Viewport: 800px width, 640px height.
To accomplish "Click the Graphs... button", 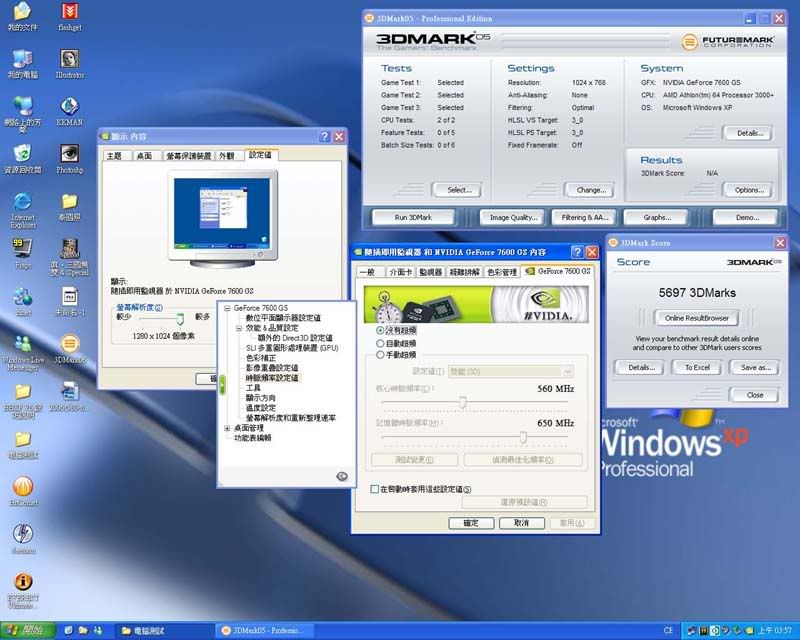I will 657,217.
